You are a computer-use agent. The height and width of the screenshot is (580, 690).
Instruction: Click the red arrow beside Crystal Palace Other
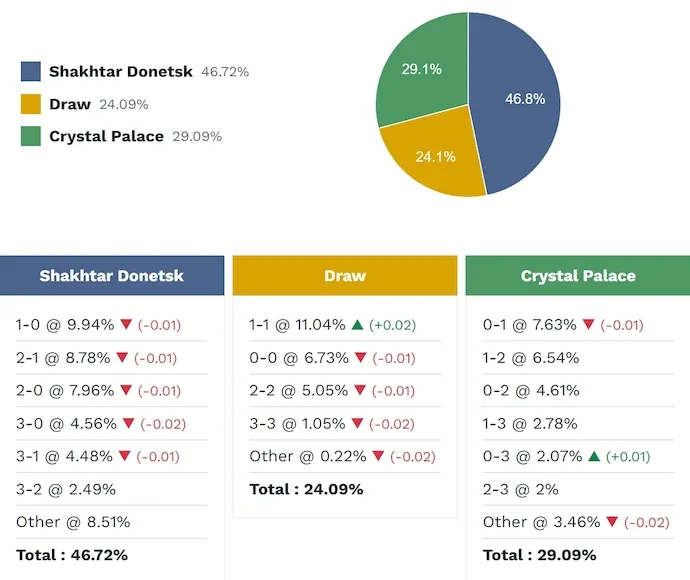[612, 522]
